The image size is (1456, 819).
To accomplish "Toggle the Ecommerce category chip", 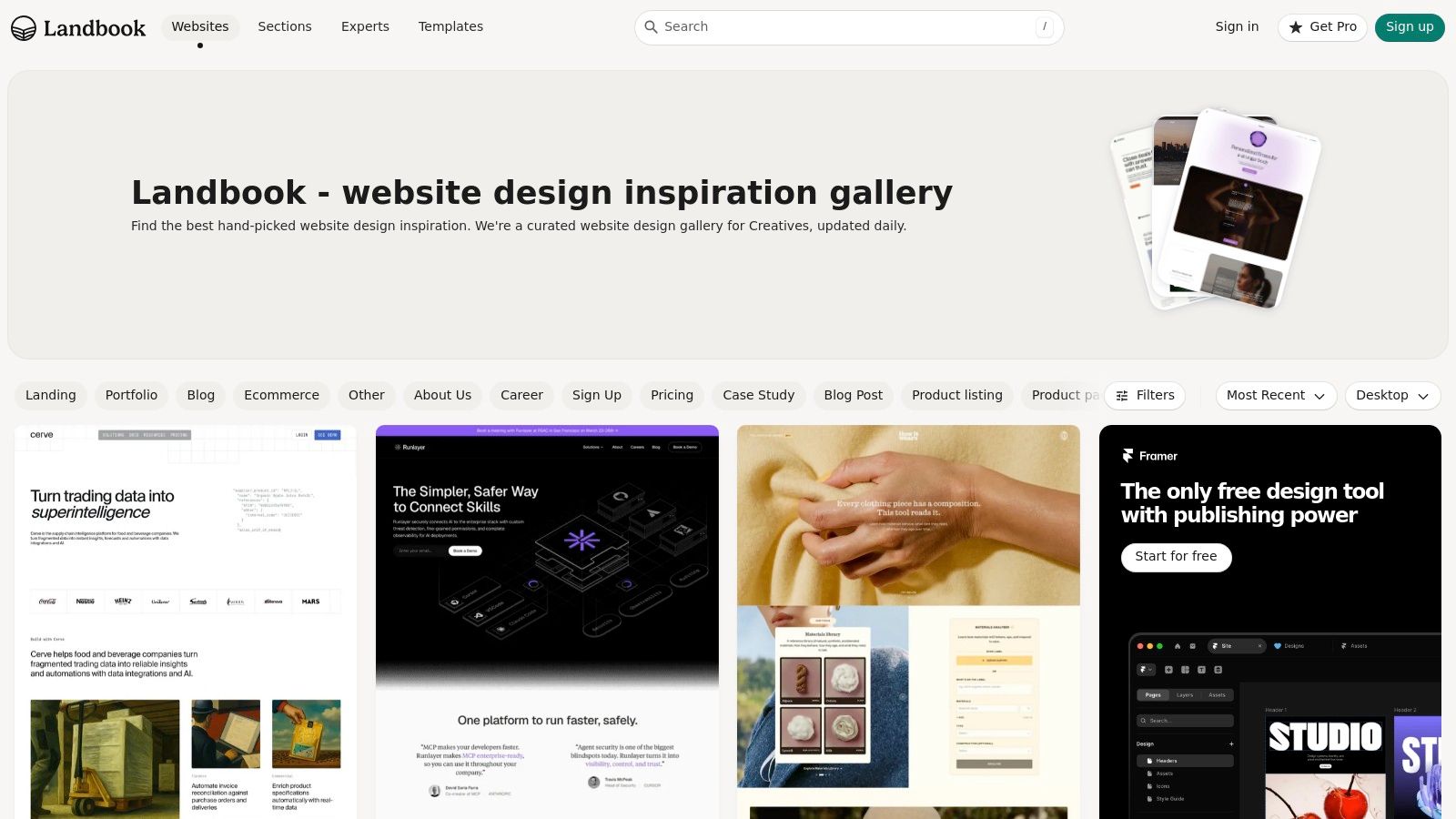I will [x=281, y=395].
